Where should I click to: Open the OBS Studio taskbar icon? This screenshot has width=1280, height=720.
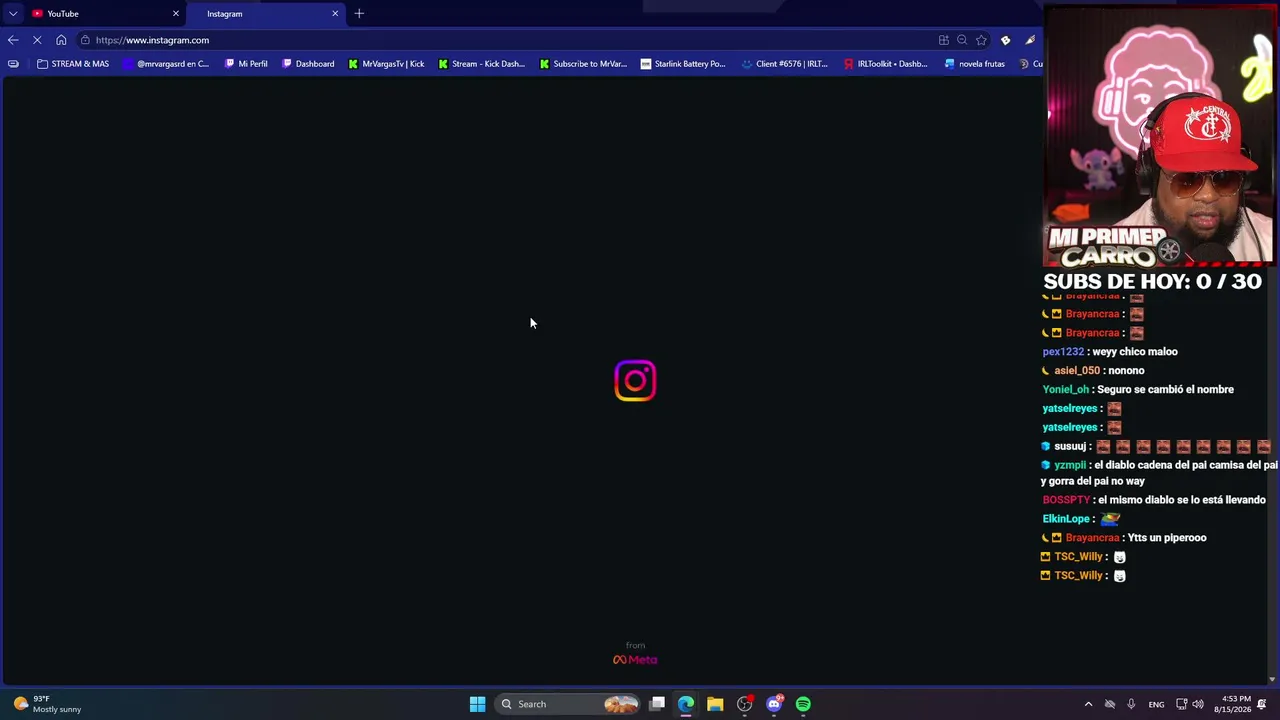point(744,704)
